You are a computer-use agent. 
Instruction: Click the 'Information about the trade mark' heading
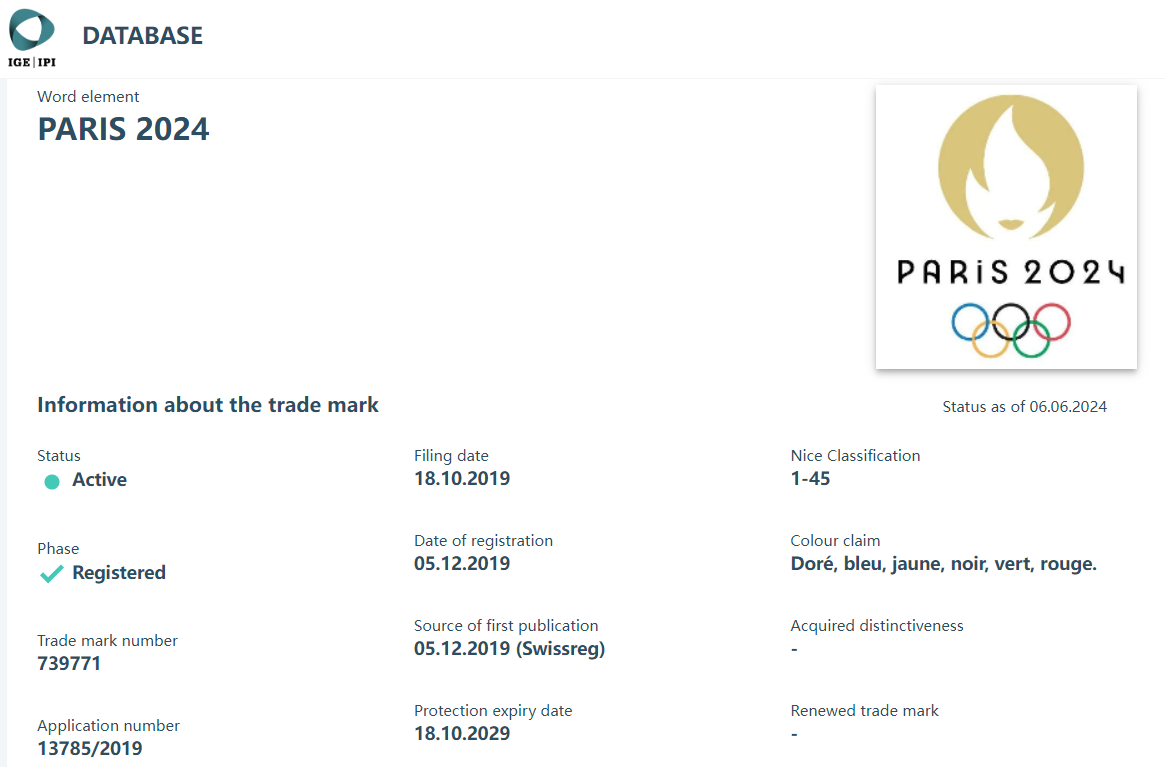[208, 405]
